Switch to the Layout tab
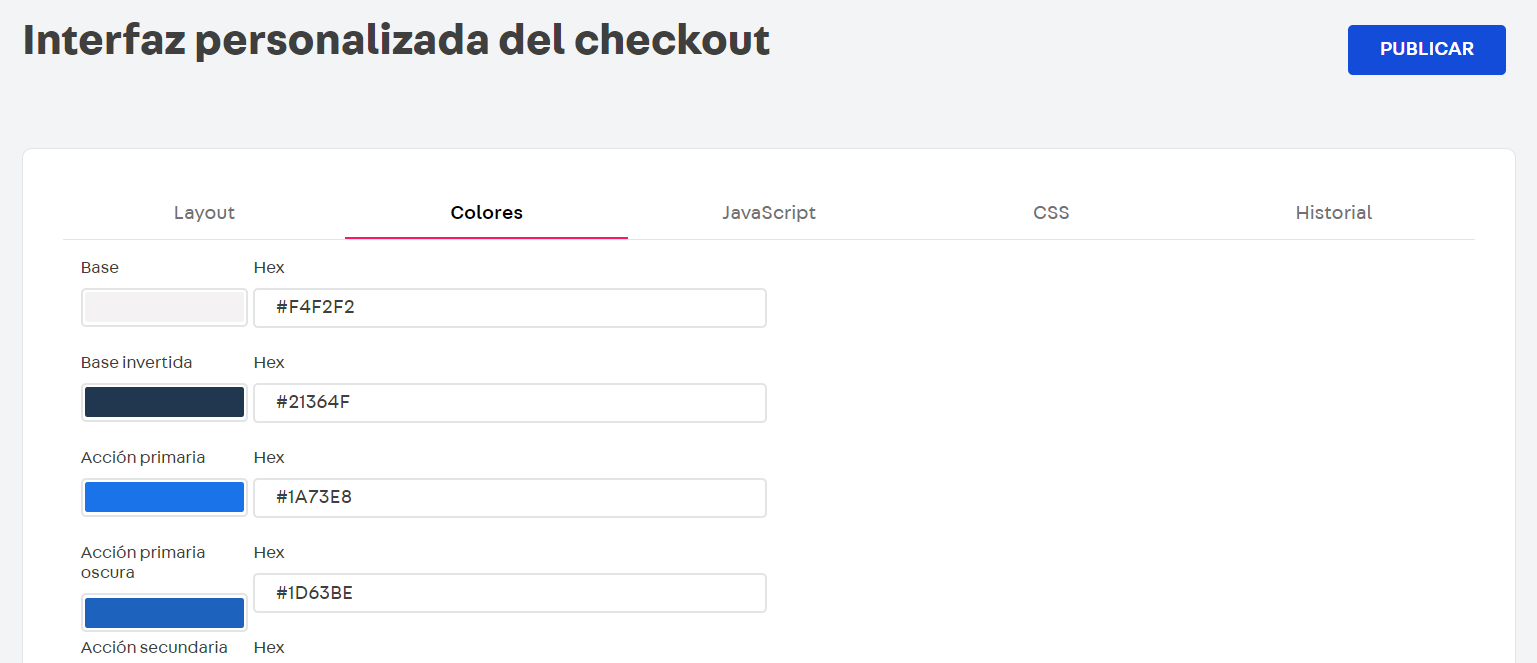 tap(204, 212)
